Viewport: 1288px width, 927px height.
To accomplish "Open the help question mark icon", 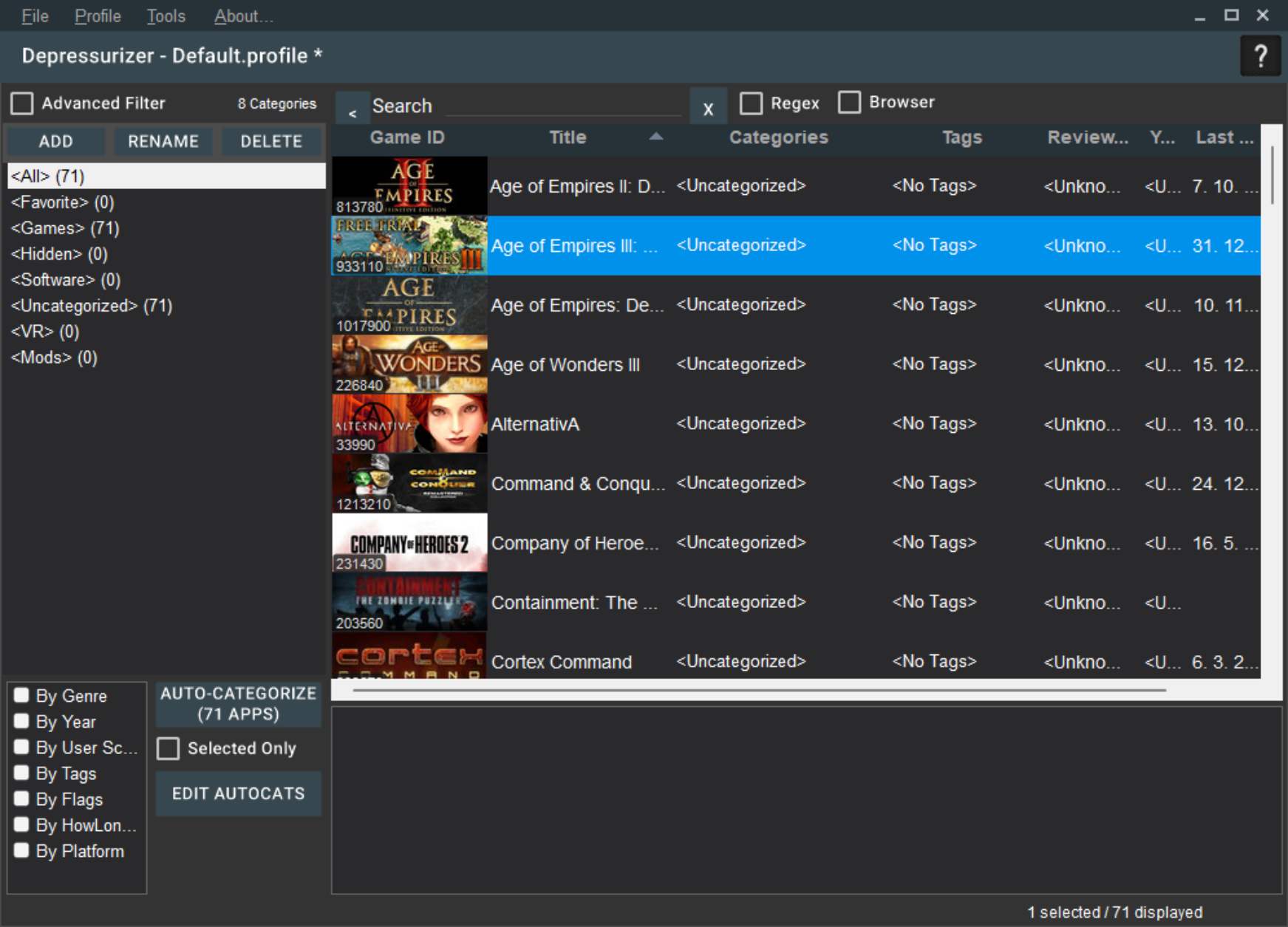I will 1260,56.
